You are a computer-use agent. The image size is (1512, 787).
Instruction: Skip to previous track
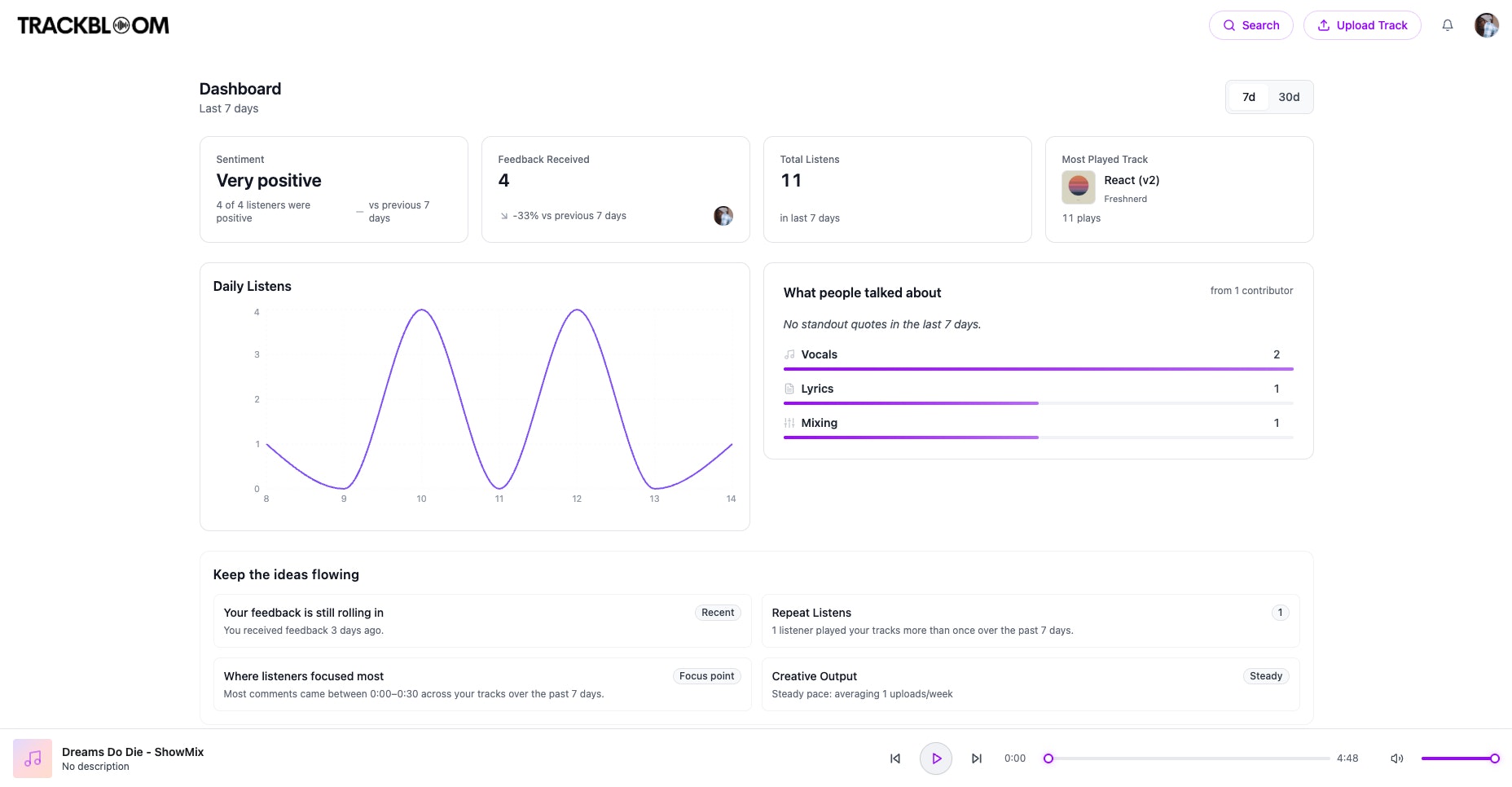click(x=895, y=758)
